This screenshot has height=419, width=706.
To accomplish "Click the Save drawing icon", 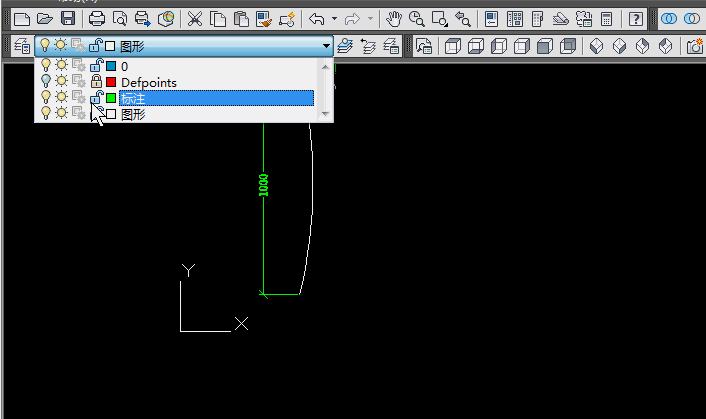I will point(67,18).
